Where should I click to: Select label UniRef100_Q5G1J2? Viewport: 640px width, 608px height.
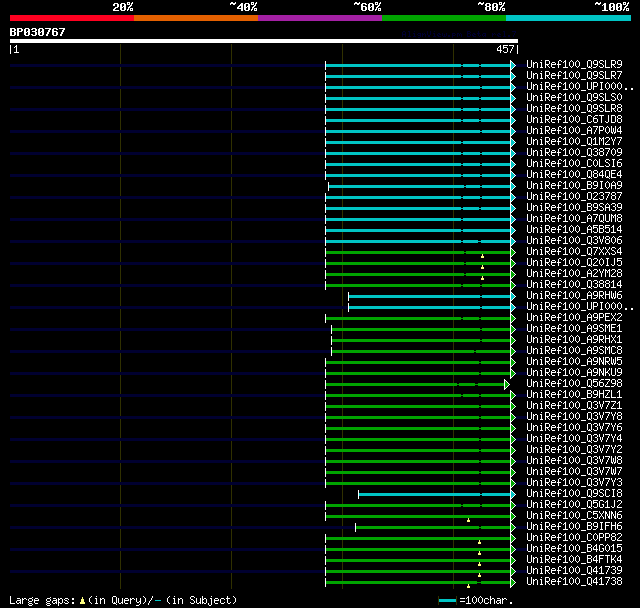pyautogui.click(x=574, y=505)
